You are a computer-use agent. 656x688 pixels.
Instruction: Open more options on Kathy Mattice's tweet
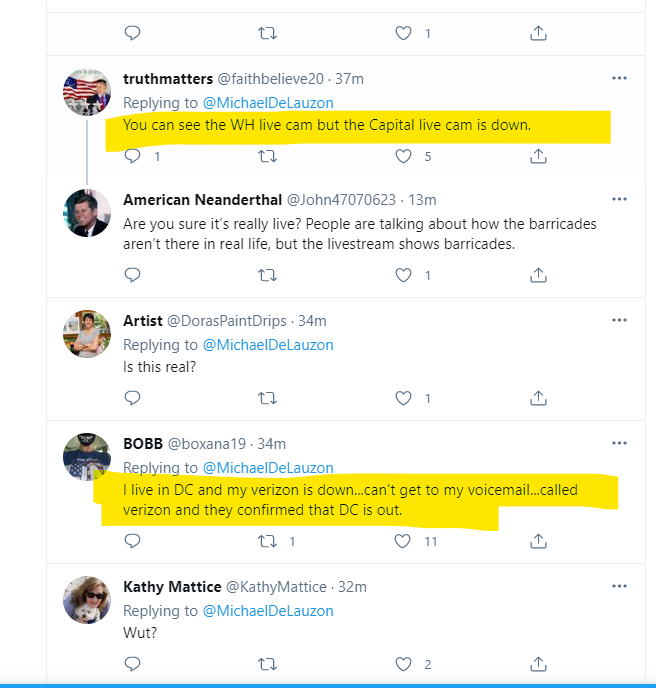click(619, 586)
